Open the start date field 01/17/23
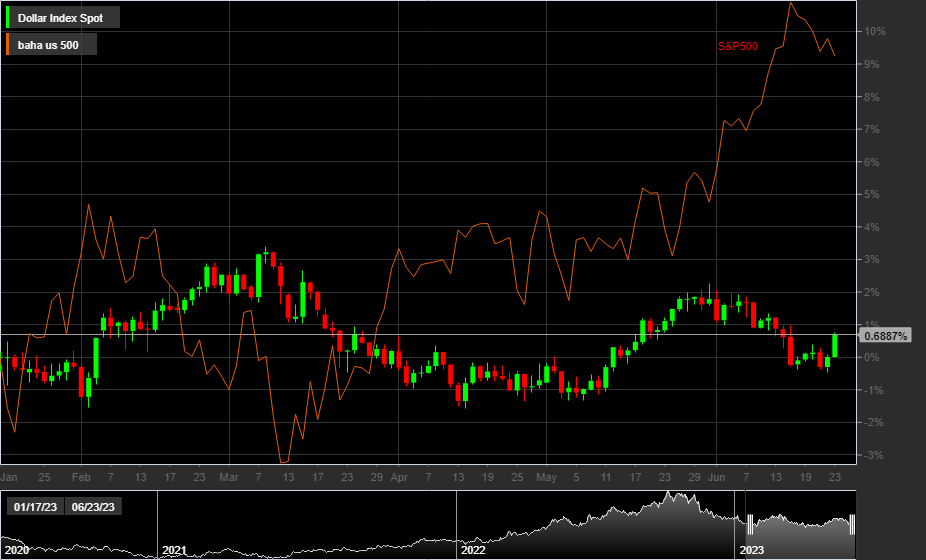The width and height of the screenshot is (926, 560). coord(35,507)
